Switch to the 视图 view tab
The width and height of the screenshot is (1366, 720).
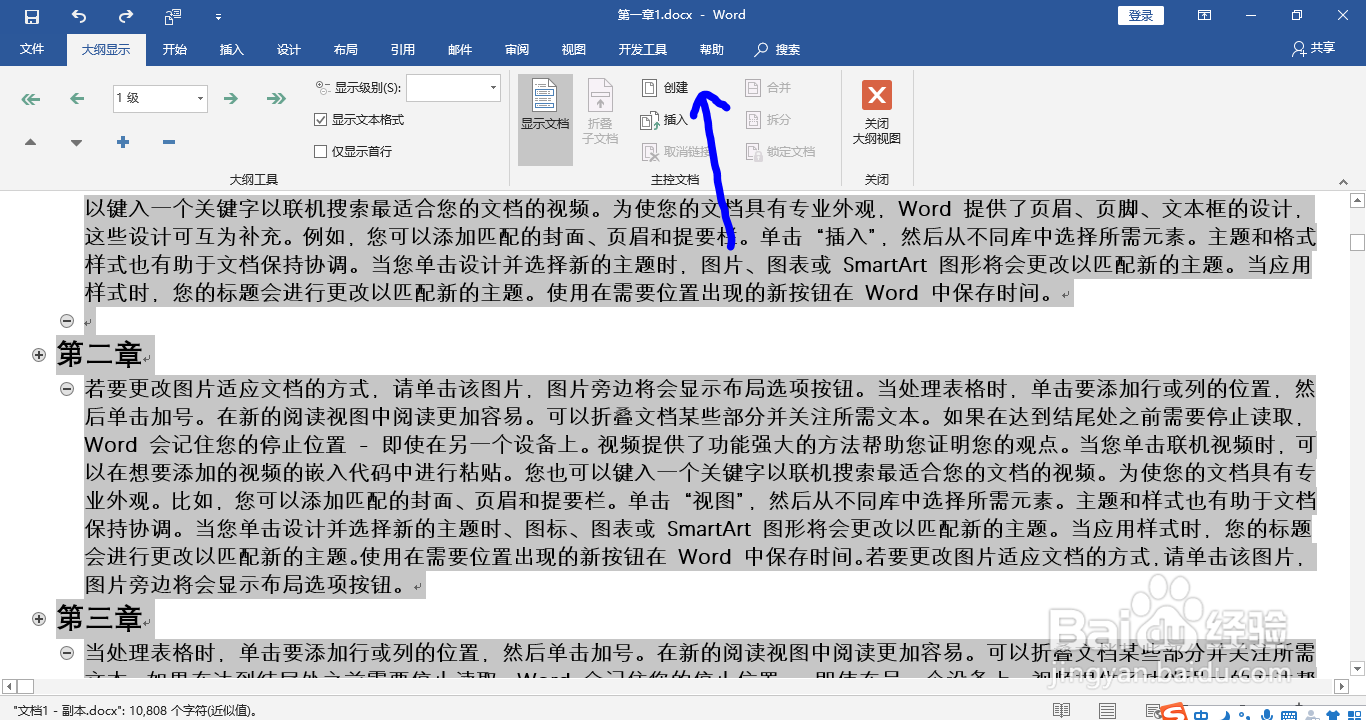[x=574, y=49]
